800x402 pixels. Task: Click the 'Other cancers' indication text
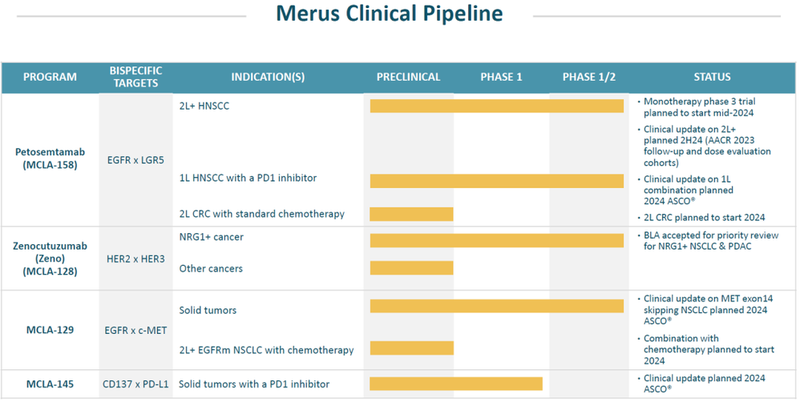210,268
